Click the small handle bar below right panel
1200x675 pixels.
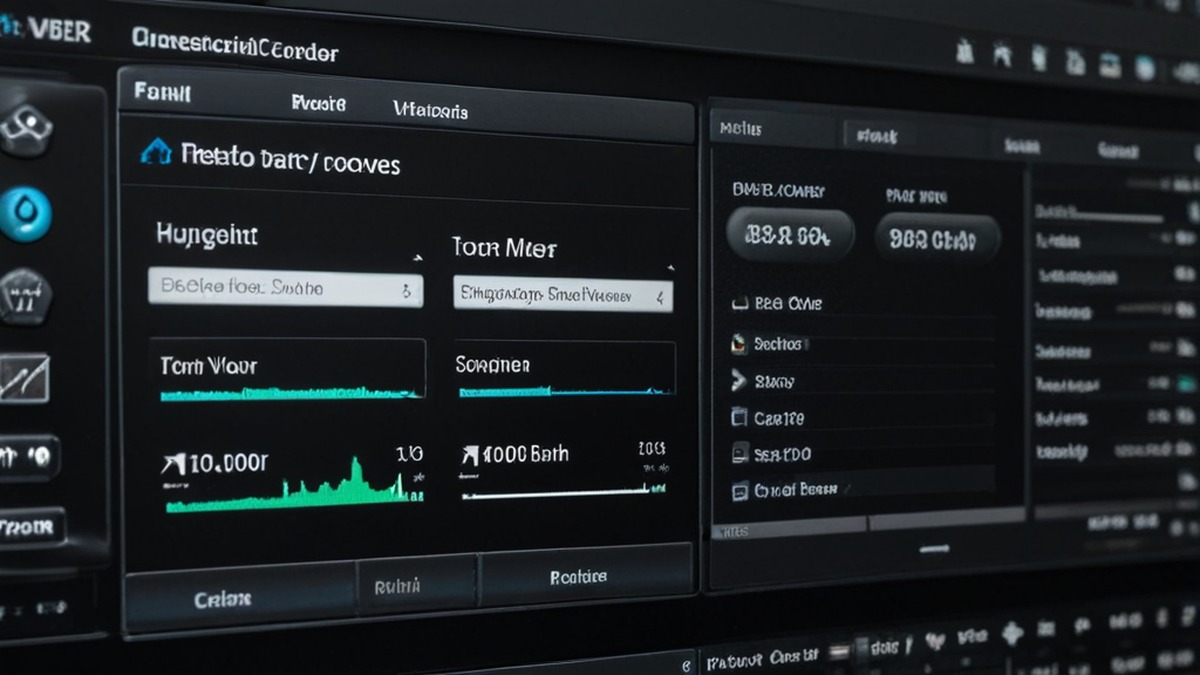(x=934, y=548)
